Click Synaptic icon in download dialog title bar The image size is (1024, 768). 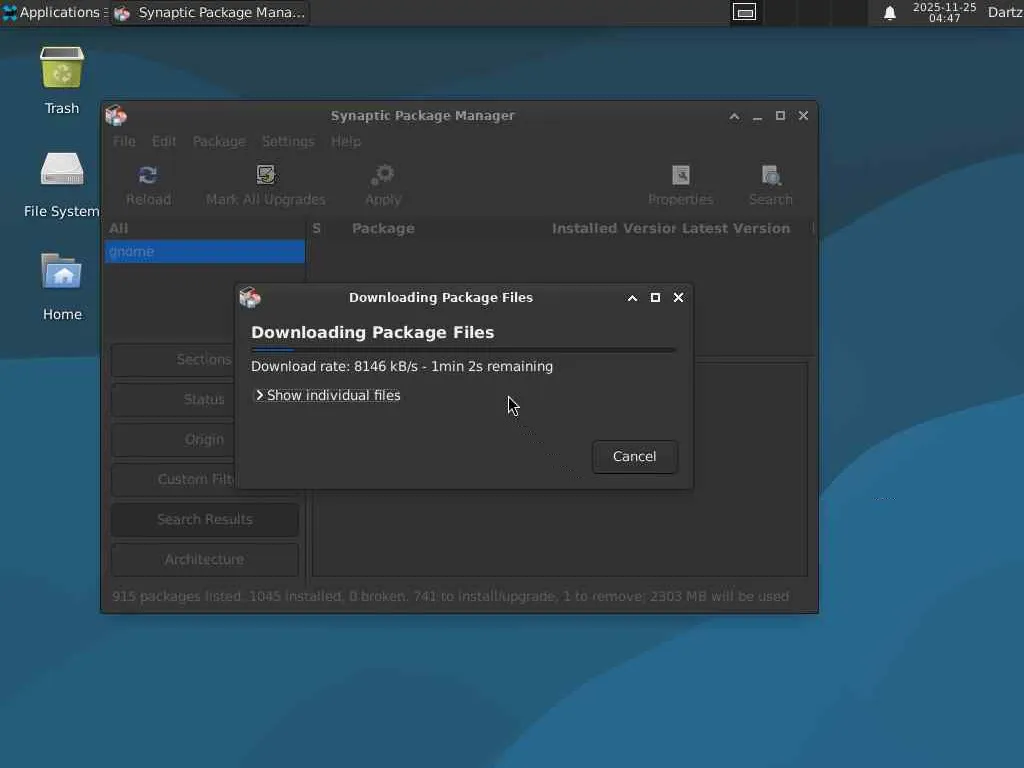click(x=250, y=297)
